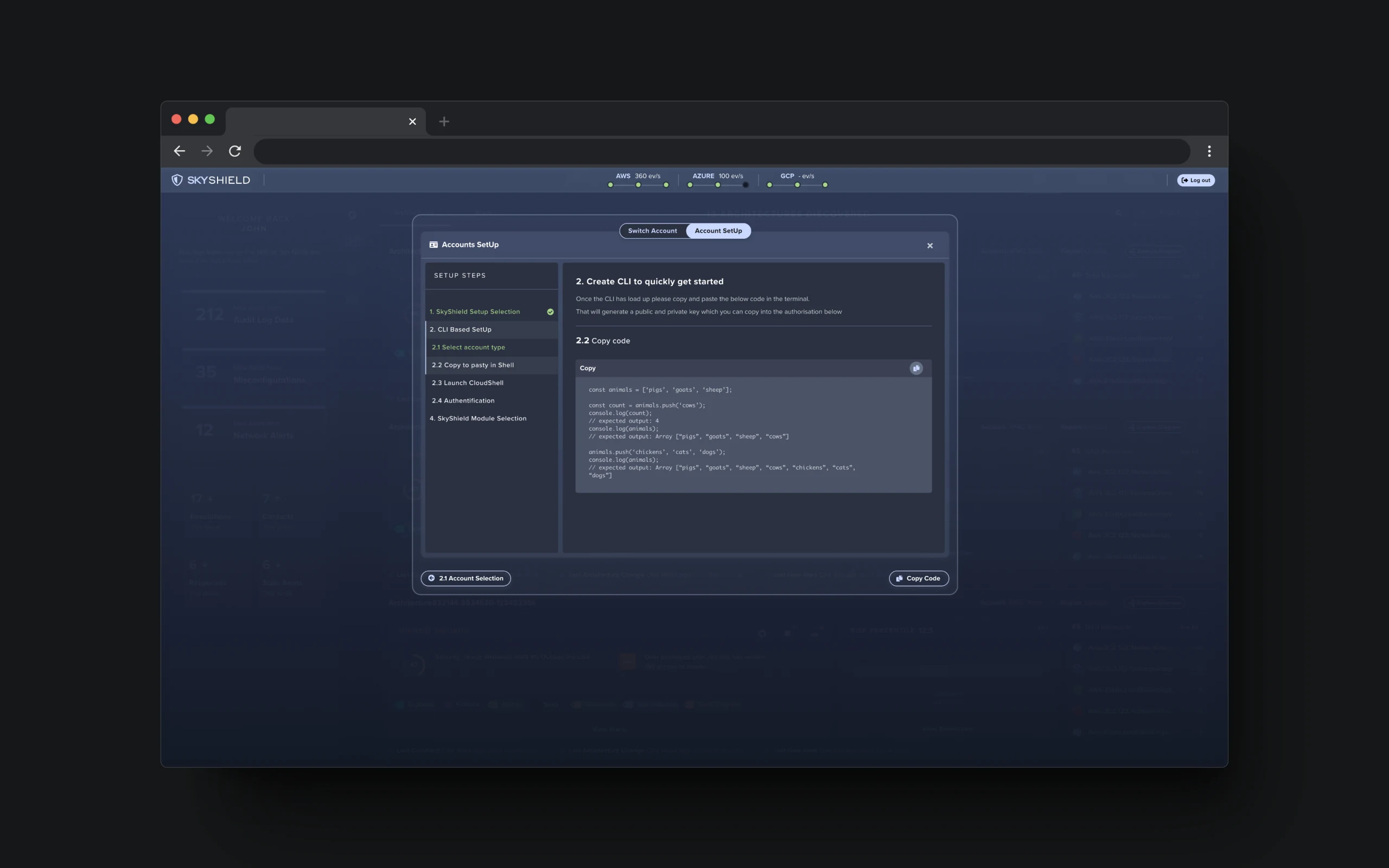The width and height of the screenshot is (1389, 868).
Task: Select step 2. CLI Based SetUp
Action: [492, 329]
